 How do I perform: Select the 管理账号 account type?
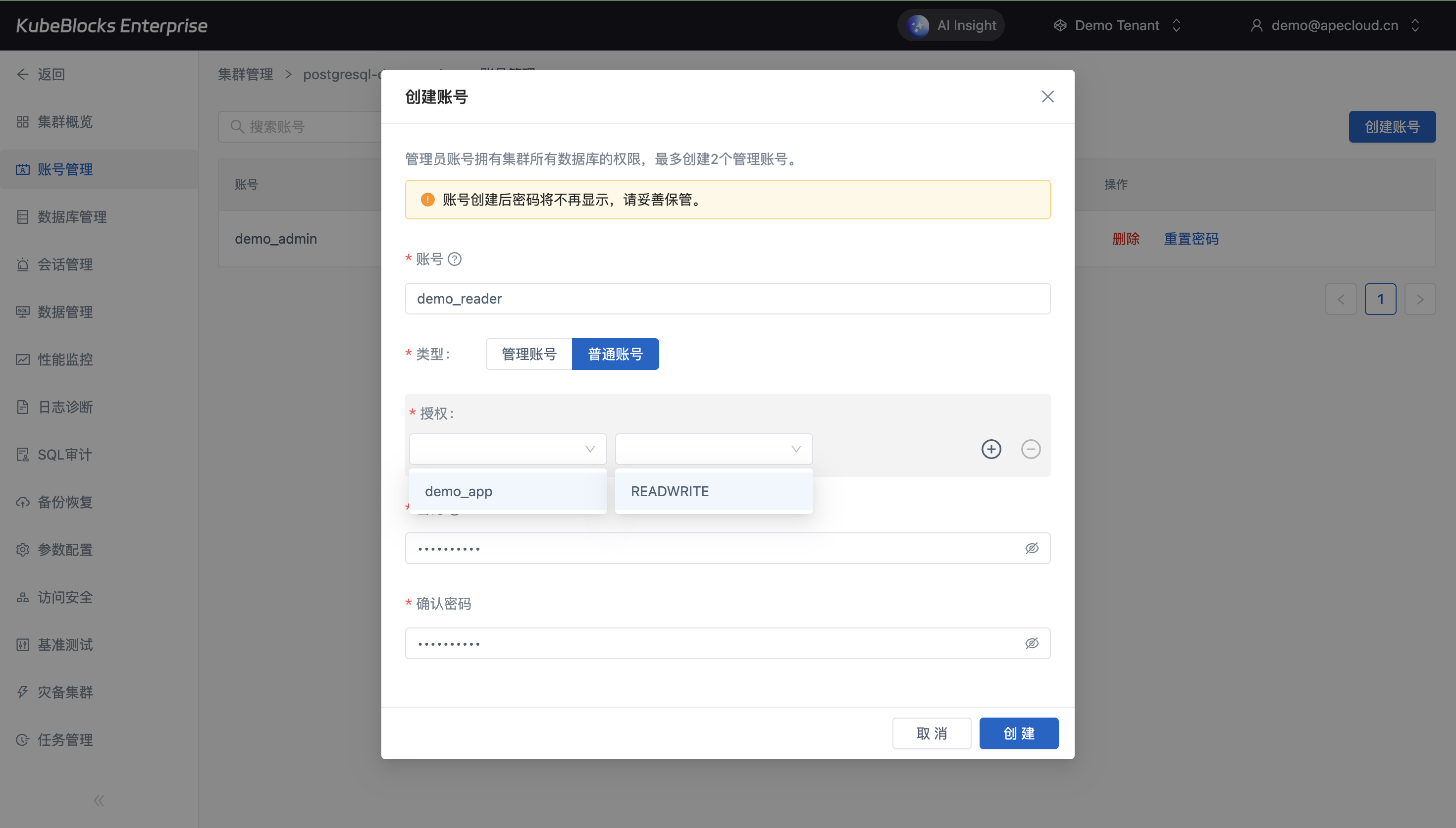529,354
